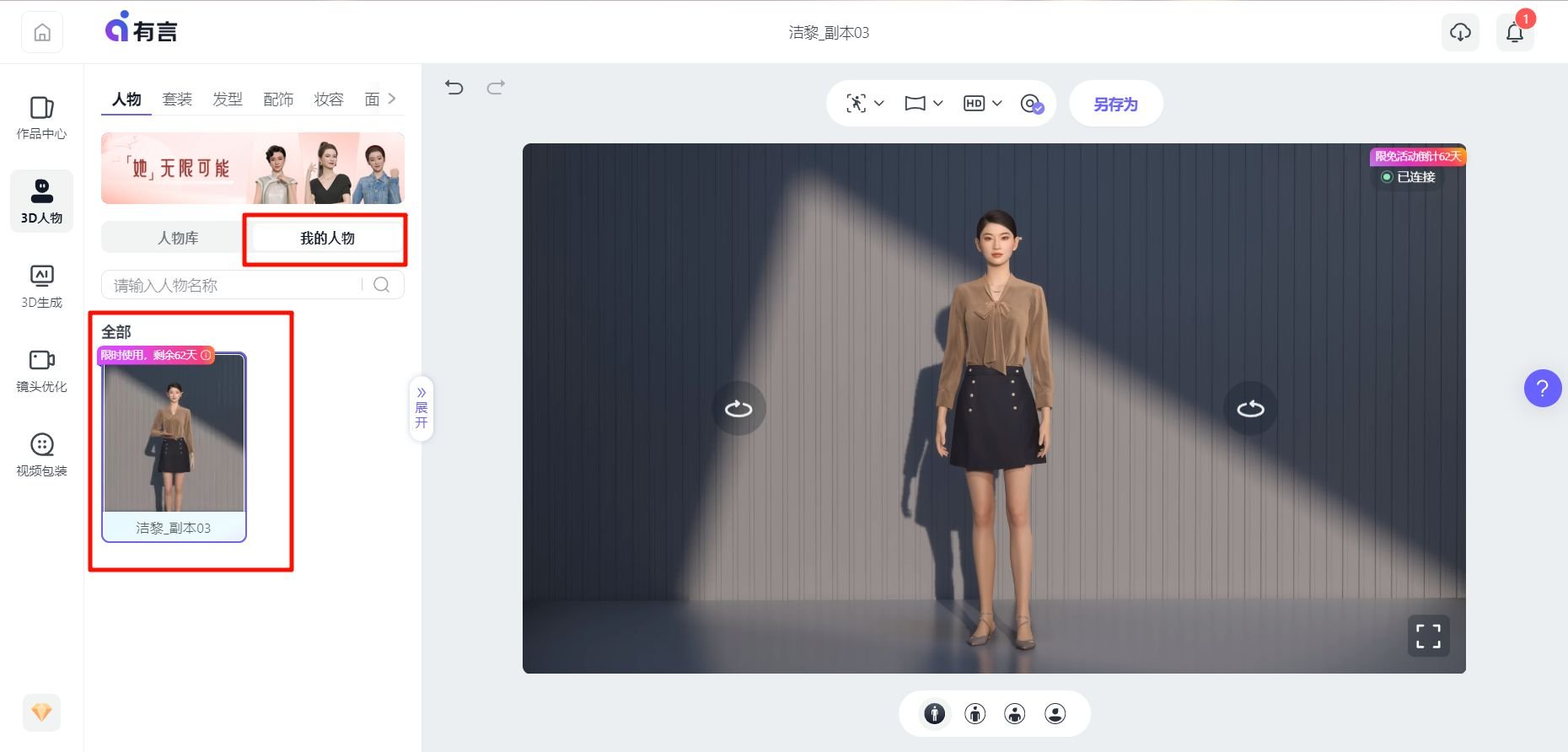This screenshot has height=752, width=1568.
Task: Toggle the record icon with checkmark
Action: point(1032,104)
